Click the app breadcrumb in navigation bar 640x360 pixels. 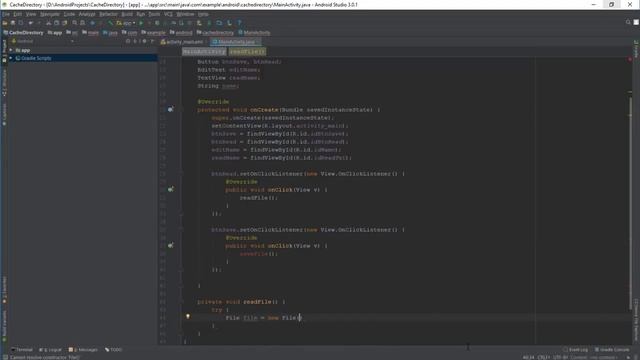(55, 32)
